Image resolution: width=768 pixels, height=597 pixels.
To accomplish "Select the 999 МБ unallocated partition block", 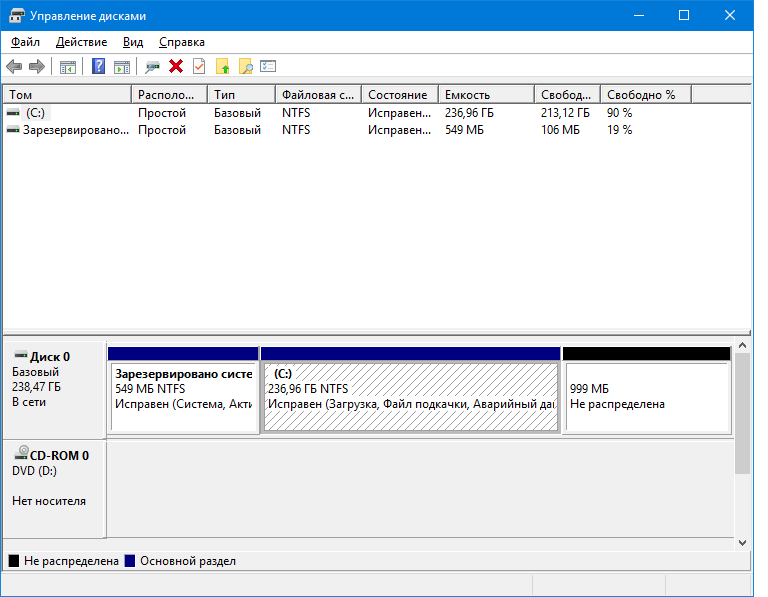I will (646, 396).
